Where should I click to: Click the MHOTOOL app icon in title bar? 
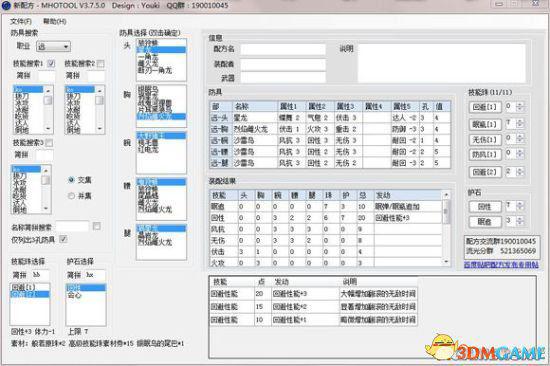click(x=6, y=6)
